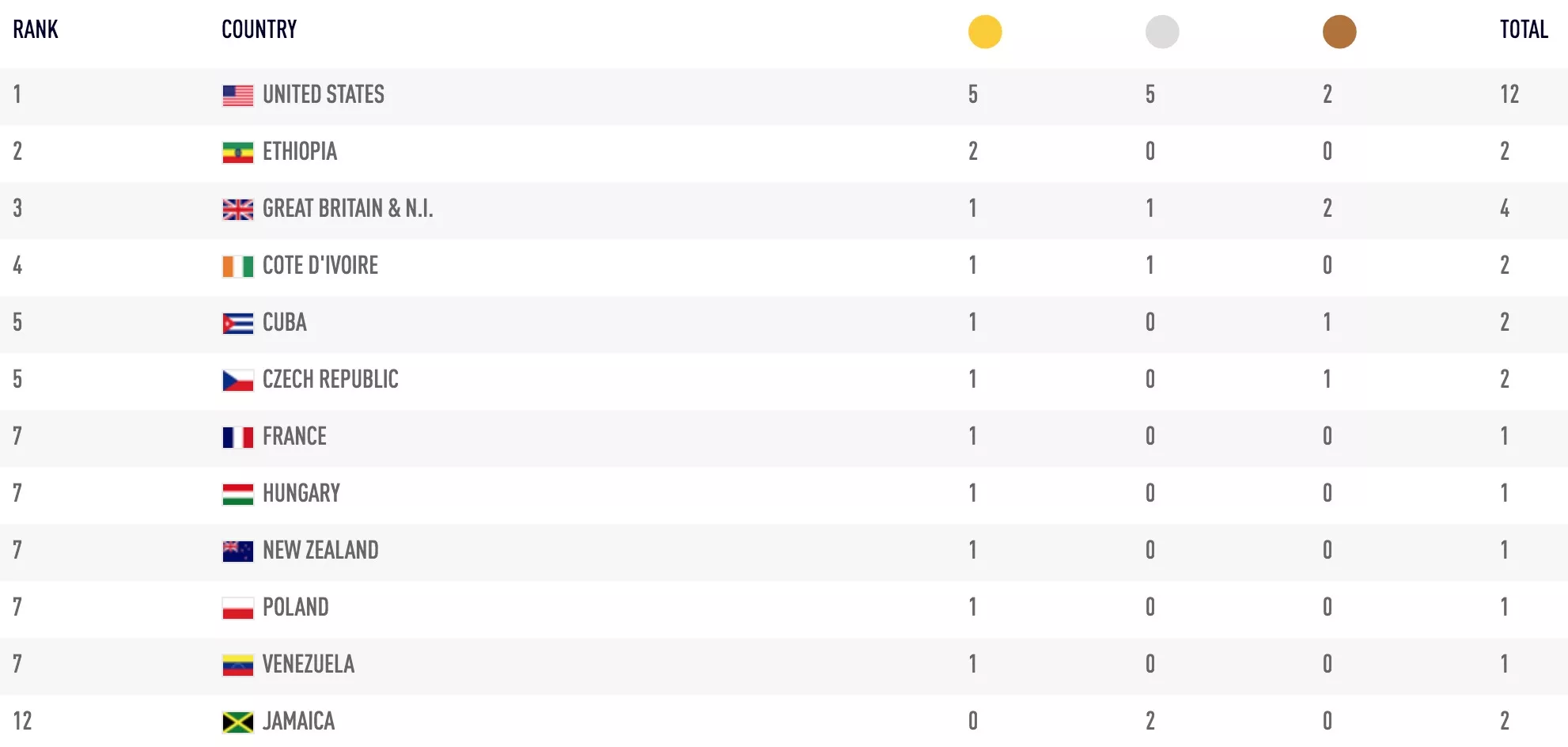
Task: Click the RANK column header
Action: (x=36, y=30)
